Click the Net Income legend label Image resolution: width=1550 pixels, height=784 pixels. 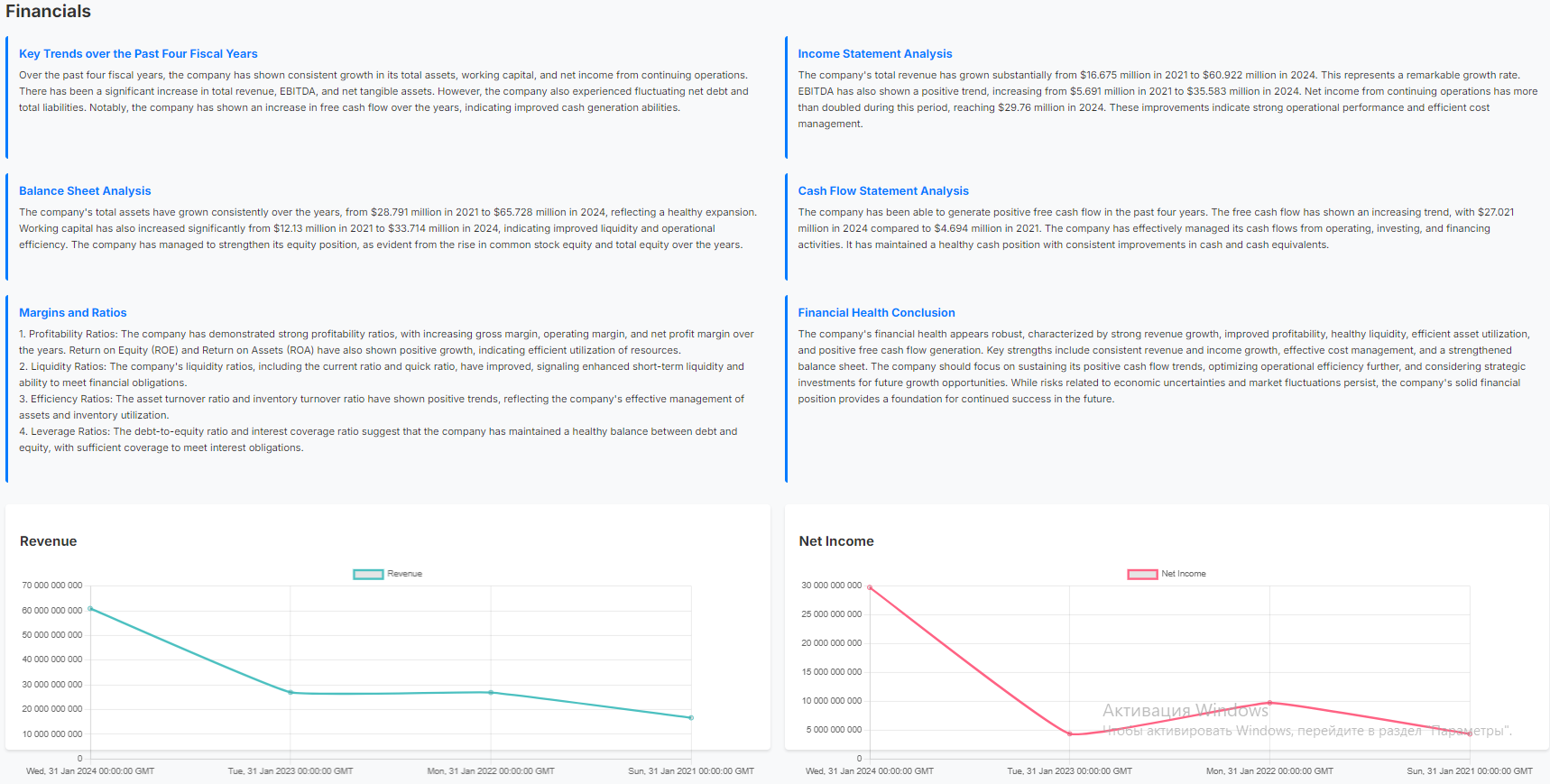[1184, 574]
